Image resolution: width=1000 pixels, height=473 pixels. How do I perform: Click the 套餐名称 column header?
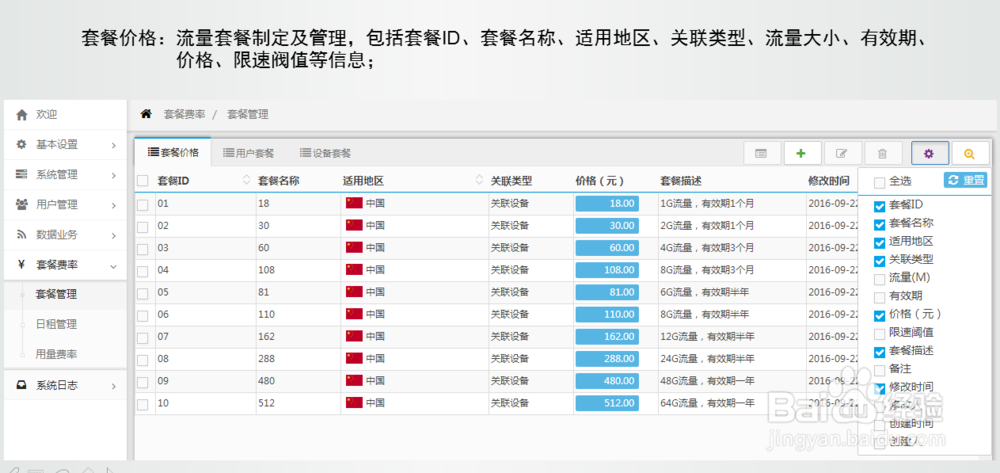(x=279, y=180)
